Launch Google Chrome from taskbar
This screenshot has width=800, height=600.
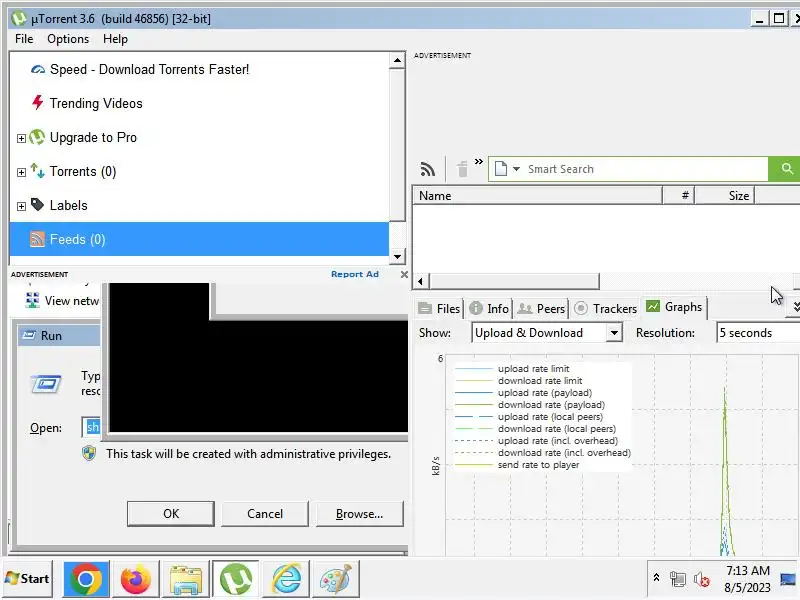click(x=86, y=579)
